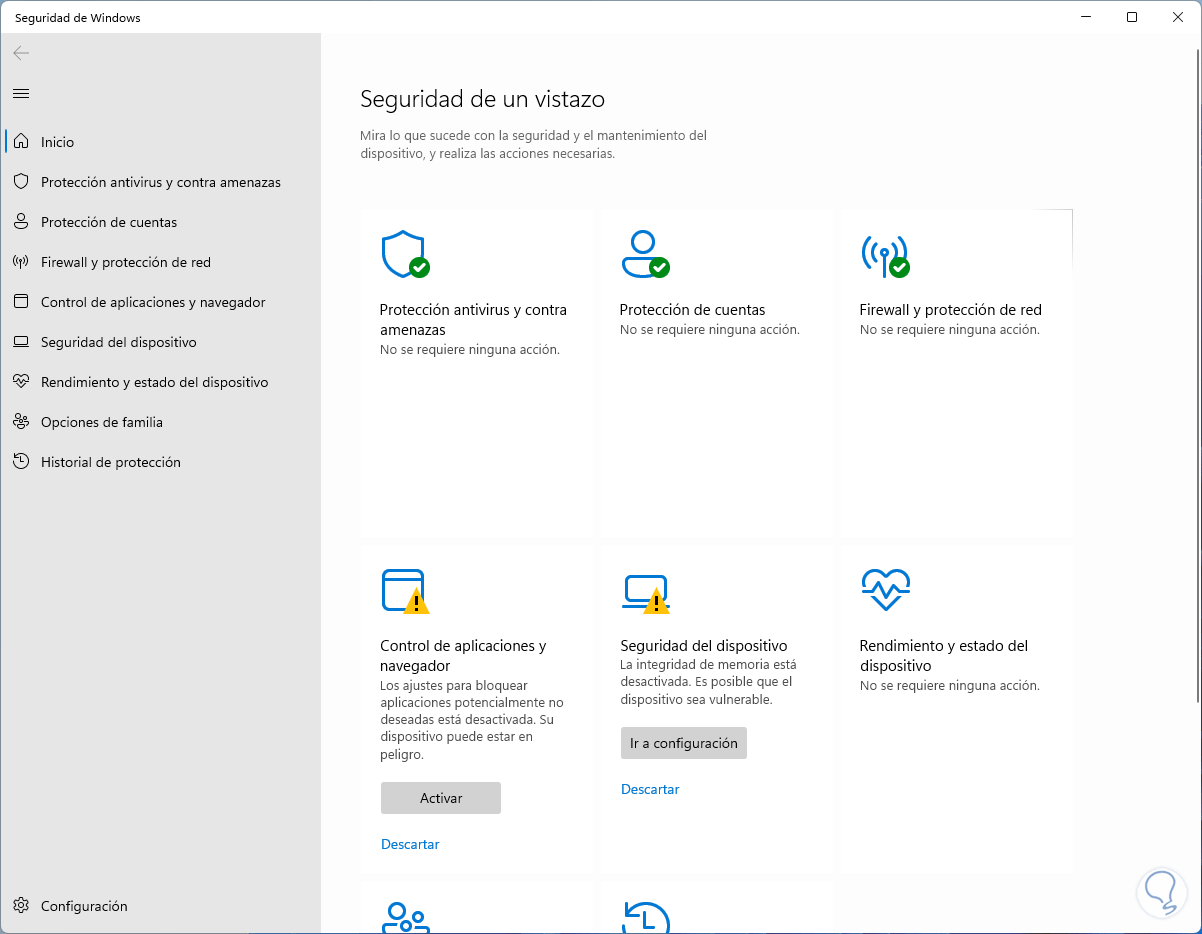Open Protección de cuentas in sidebar
Viewport: 1202px width, 934px height.
point(160,222)
